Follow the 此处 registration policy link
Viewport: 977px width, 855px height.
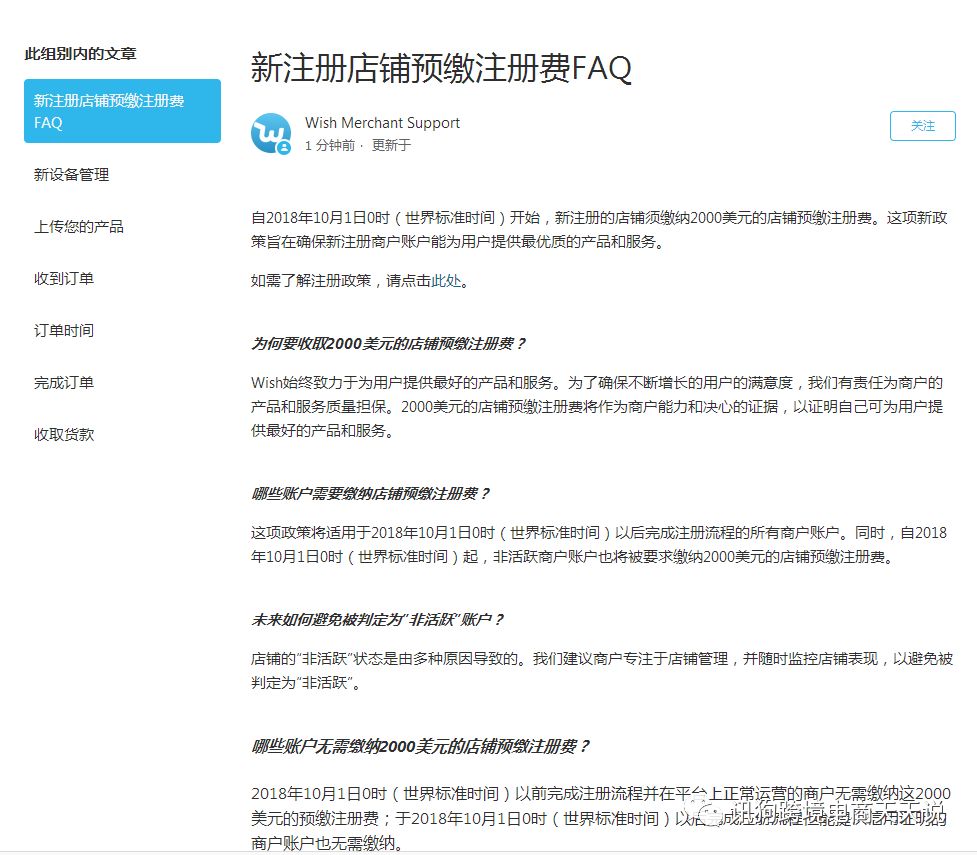[446, 281]
